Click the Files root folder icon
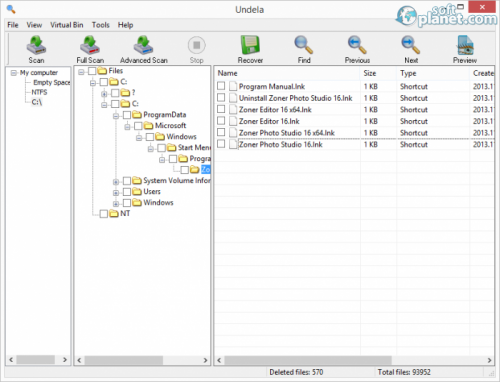 (102, 71)
